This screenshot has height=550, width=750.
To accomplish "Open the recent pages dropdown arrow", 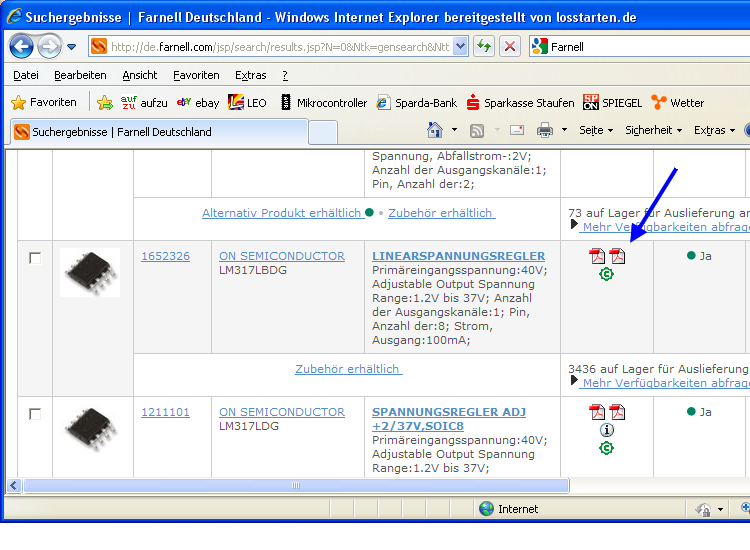I will tap(72, 47).
